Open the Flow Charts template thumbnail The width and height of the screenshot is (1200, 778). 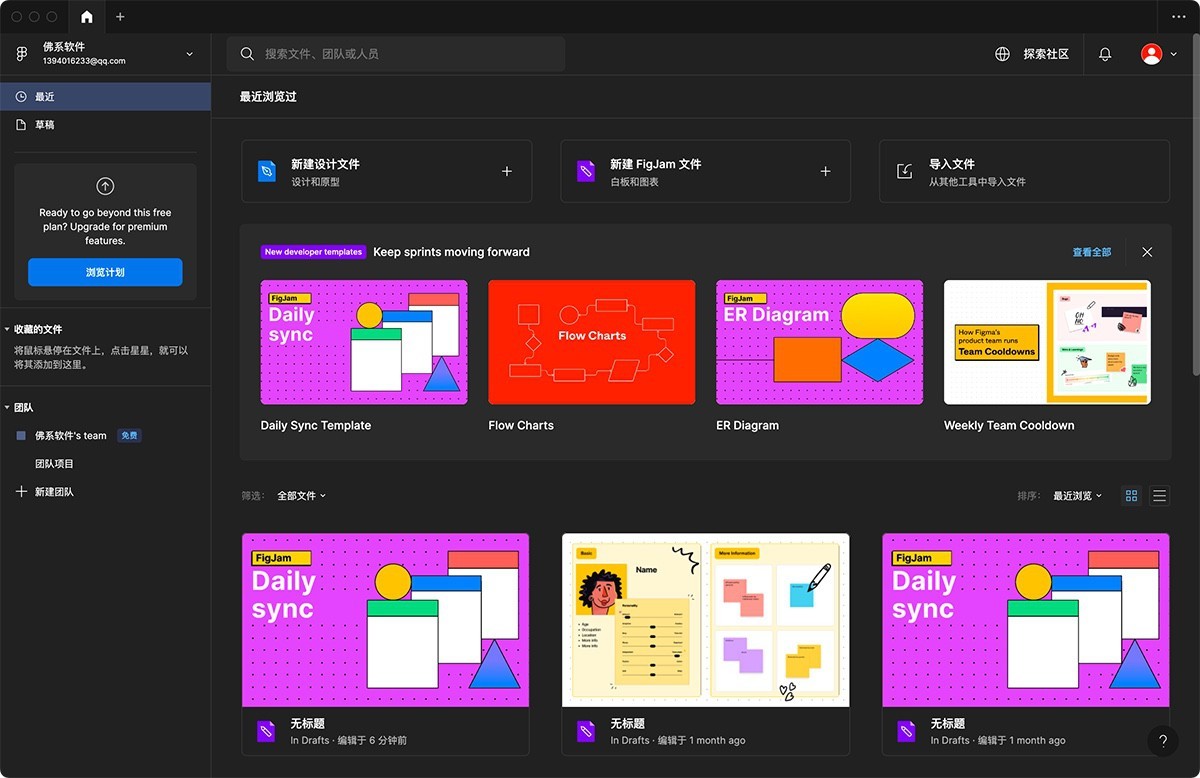(x=591, y=341)
